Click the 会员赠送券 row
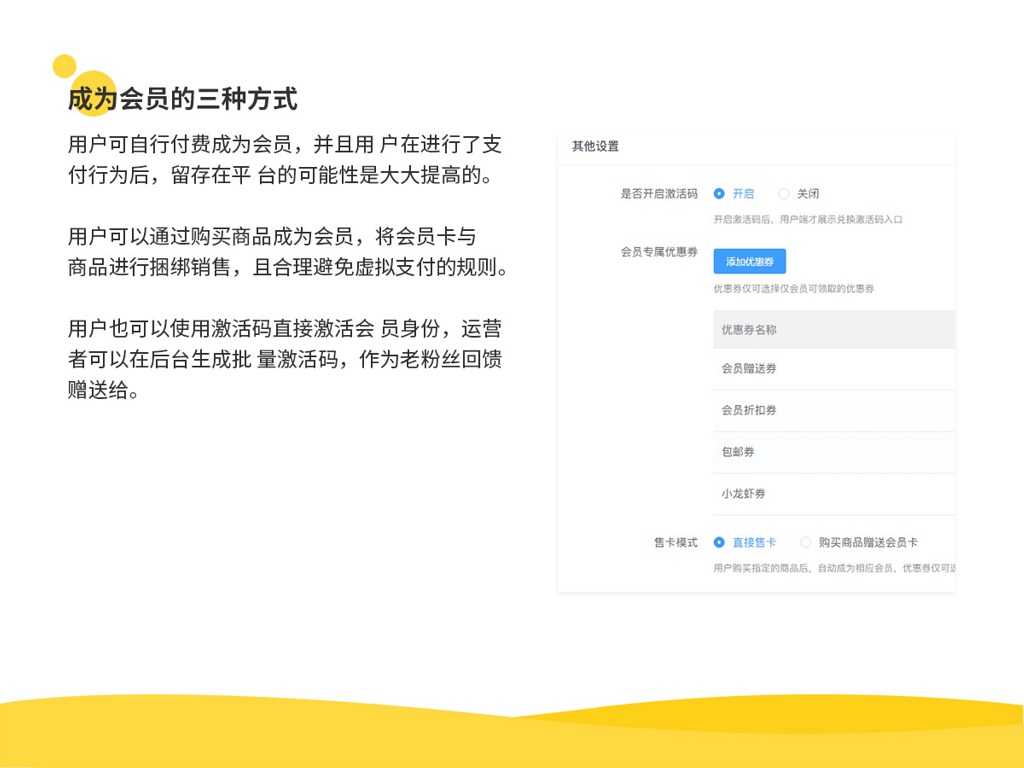 click(x=834, y=369)
